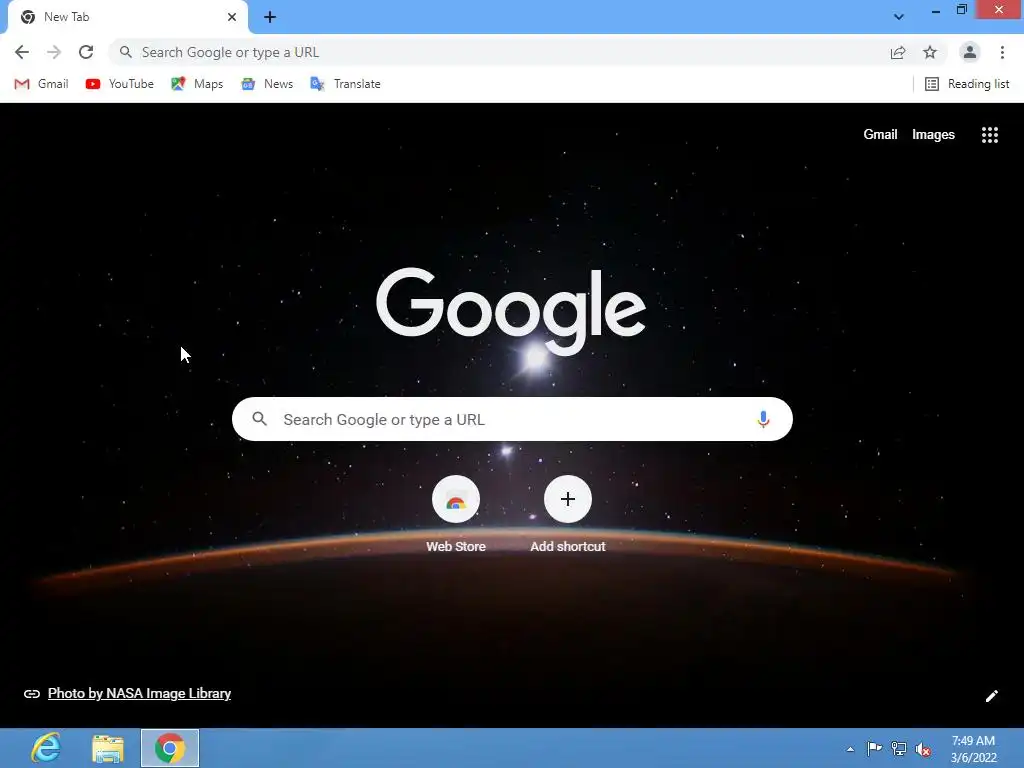Click the muted volume tray icon

pyautogui.click(x=923, y=750)
